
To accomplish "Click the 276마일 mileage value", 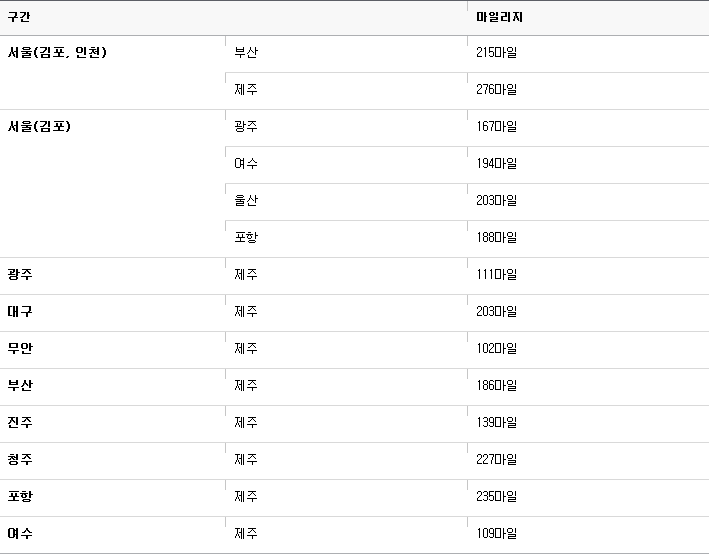I will (x=496, y=89).
